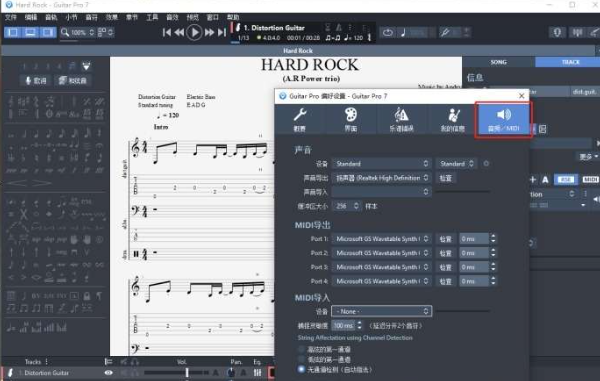This screenshot has height=381, width=600.
Task: Close the Guitar Pro preferences dialog
Action: coord(521,96)
